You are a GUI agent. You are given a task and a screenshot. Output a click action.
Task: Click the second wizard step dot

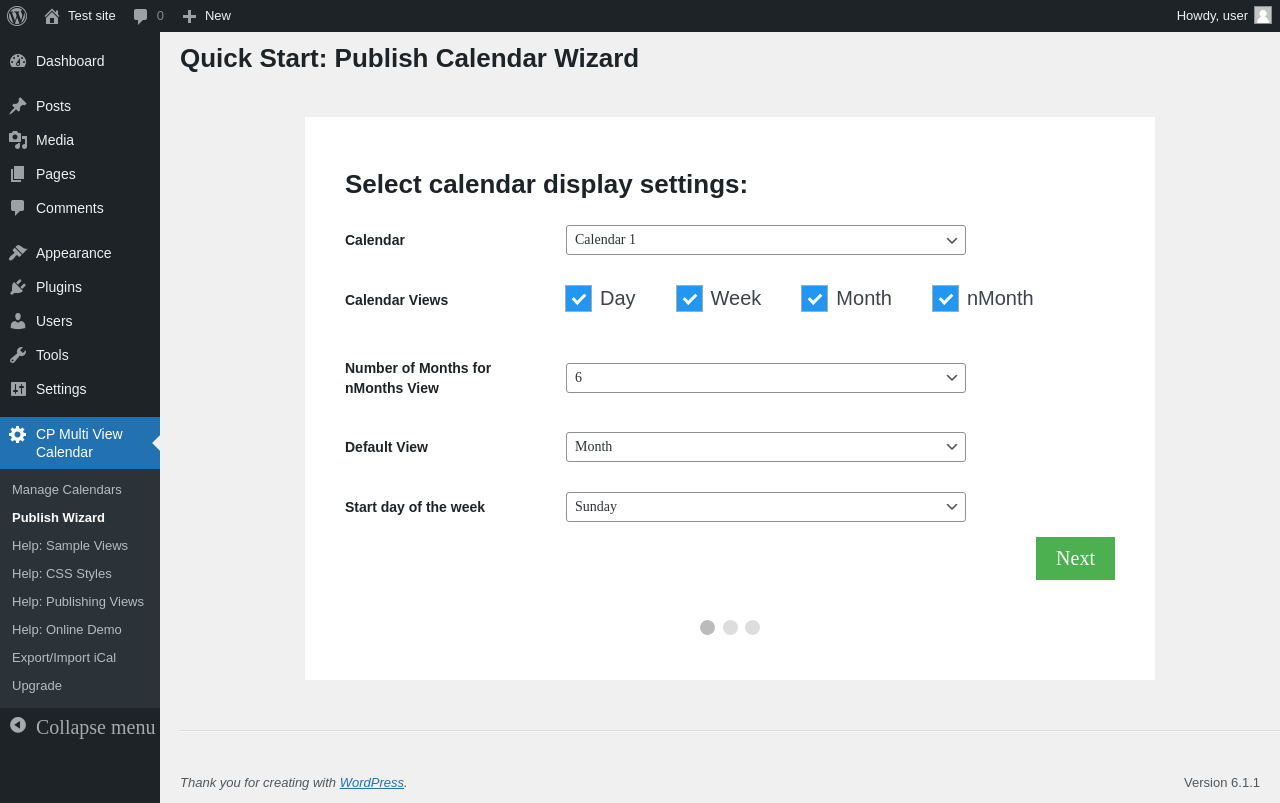(730, 628)
